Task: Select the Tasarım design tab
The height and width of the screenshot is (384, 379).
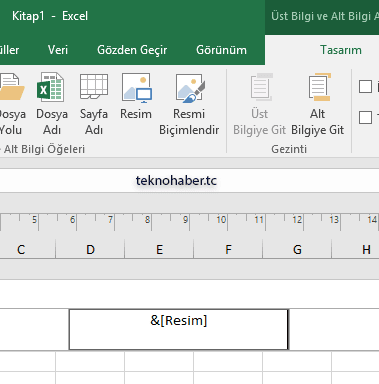Action: [x=341, y=50]
